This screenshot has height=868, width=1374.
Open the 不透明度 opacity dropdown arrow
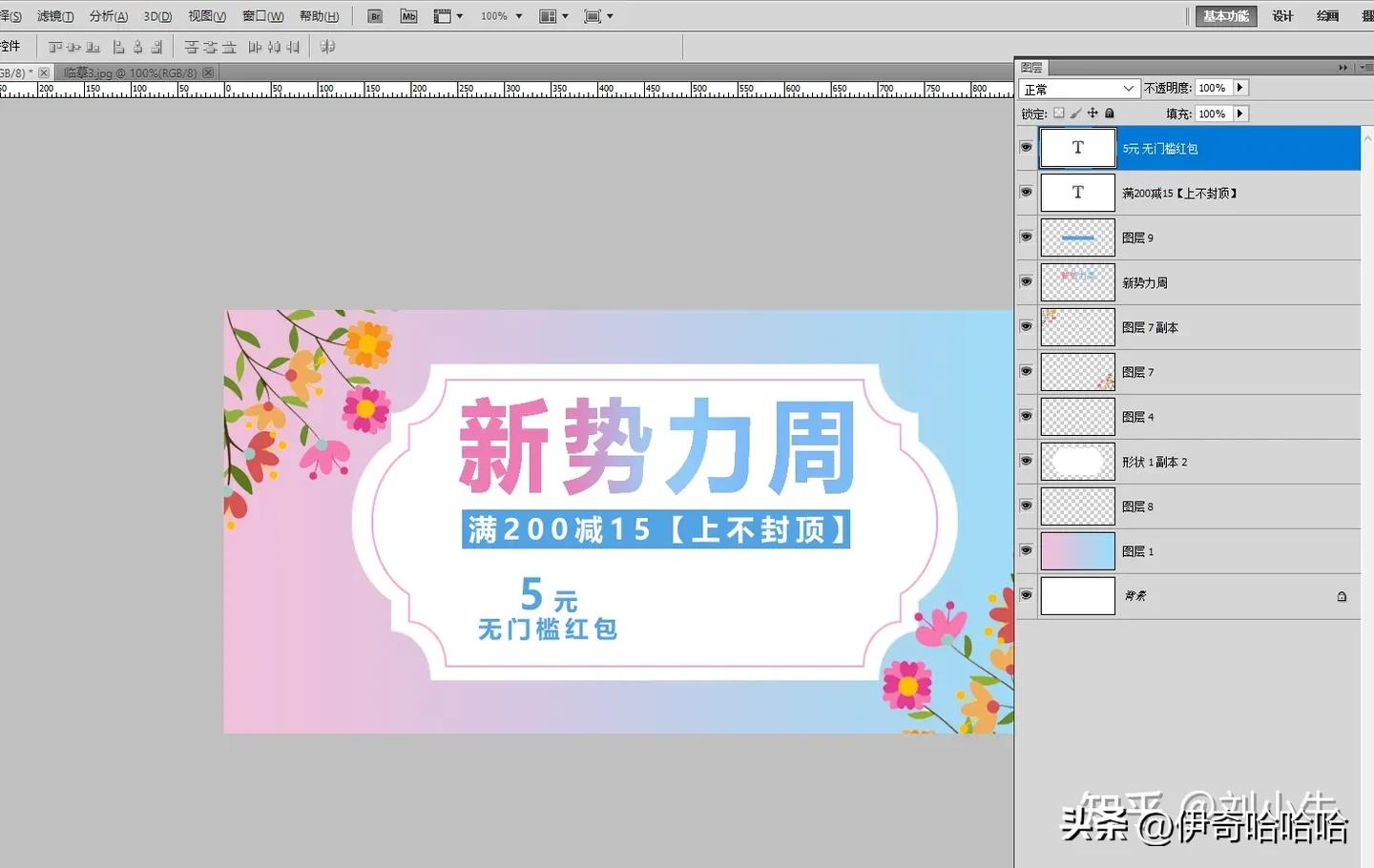pyautogui.click(x=1239, y=87)
